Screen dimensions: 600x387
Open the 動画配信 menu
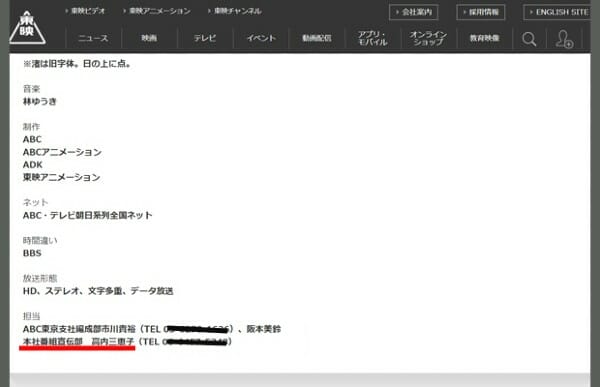[317, 38]
